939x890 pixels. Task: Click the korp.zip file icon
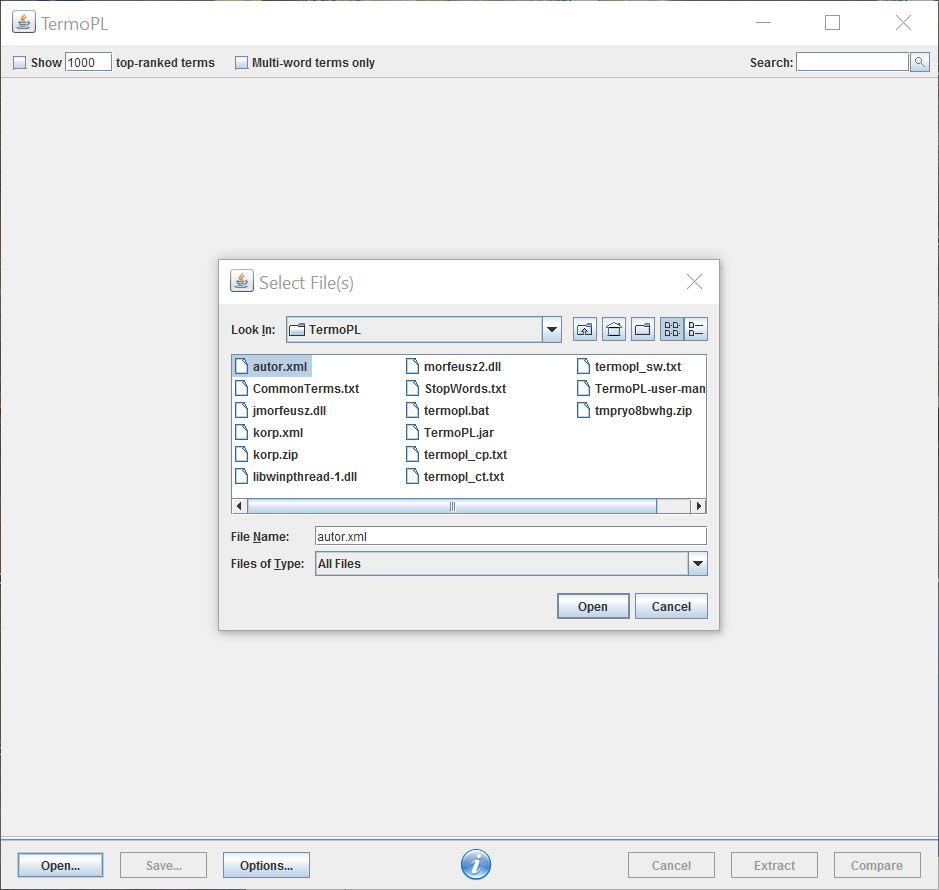[241, 455]
